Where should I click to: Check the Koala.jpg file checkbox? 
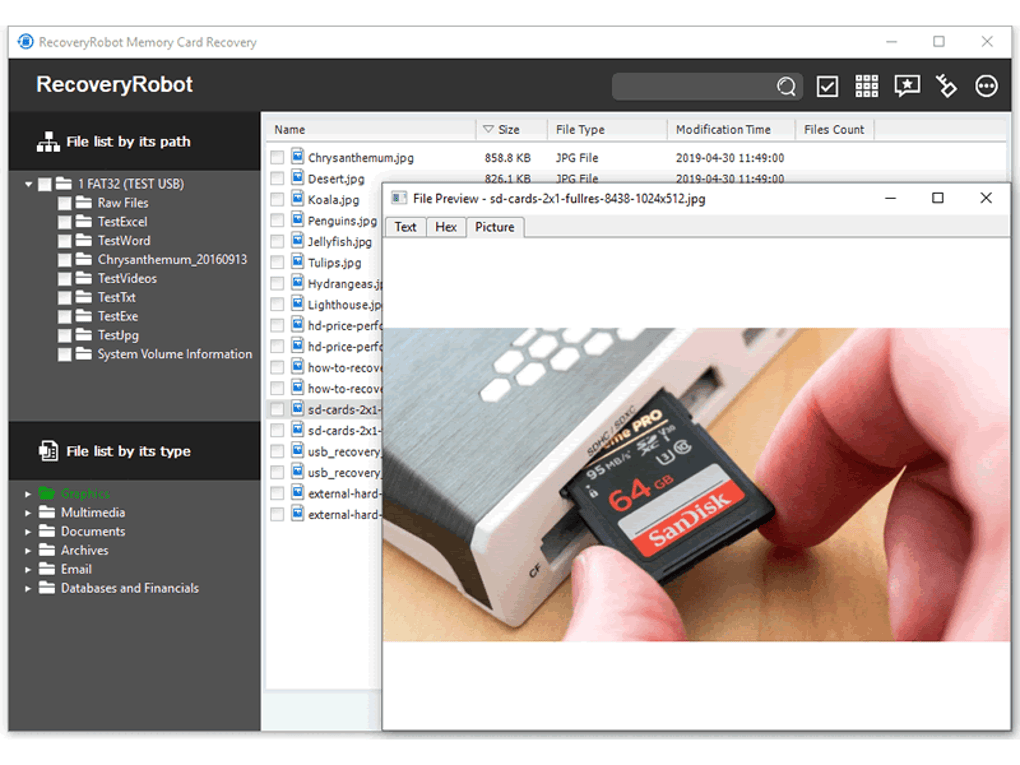click(277, 199)
